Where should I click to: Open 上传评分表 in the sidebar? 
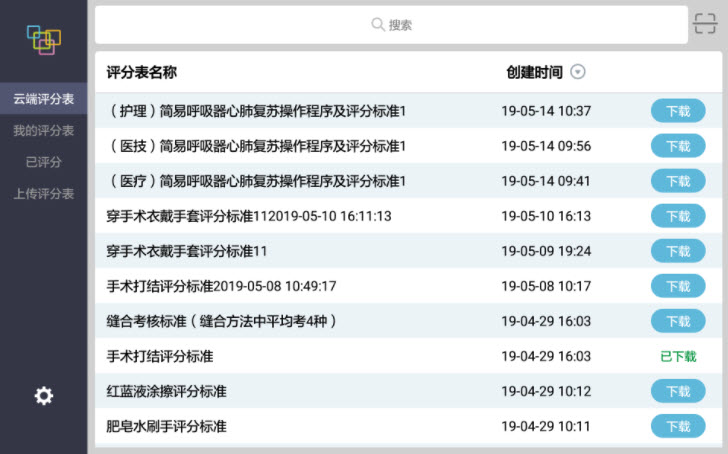pyautogui.click(x=44, y=194)
